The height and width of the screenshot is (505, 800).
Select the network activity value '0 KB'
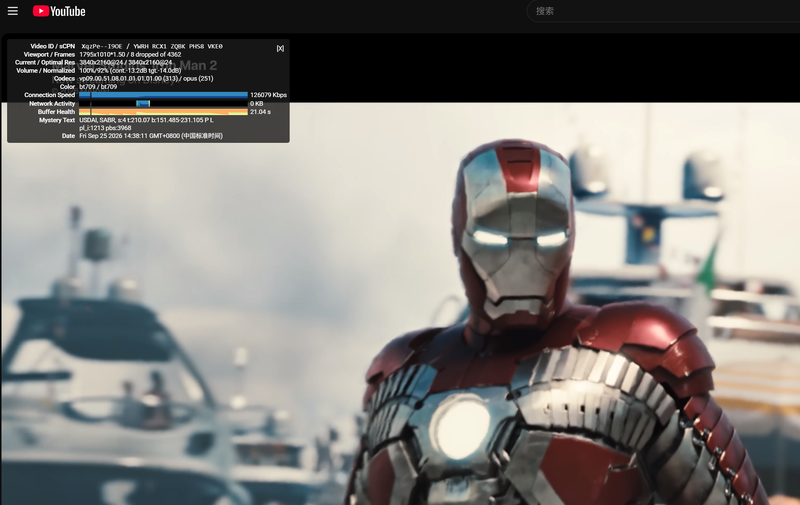257,104
